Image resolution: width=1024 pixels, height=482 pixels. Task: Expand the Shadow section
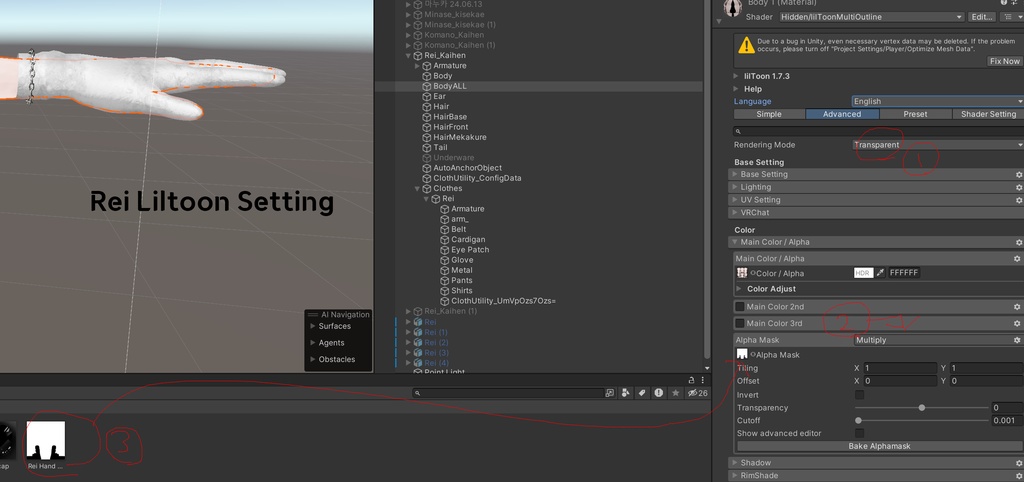point(735,463)
